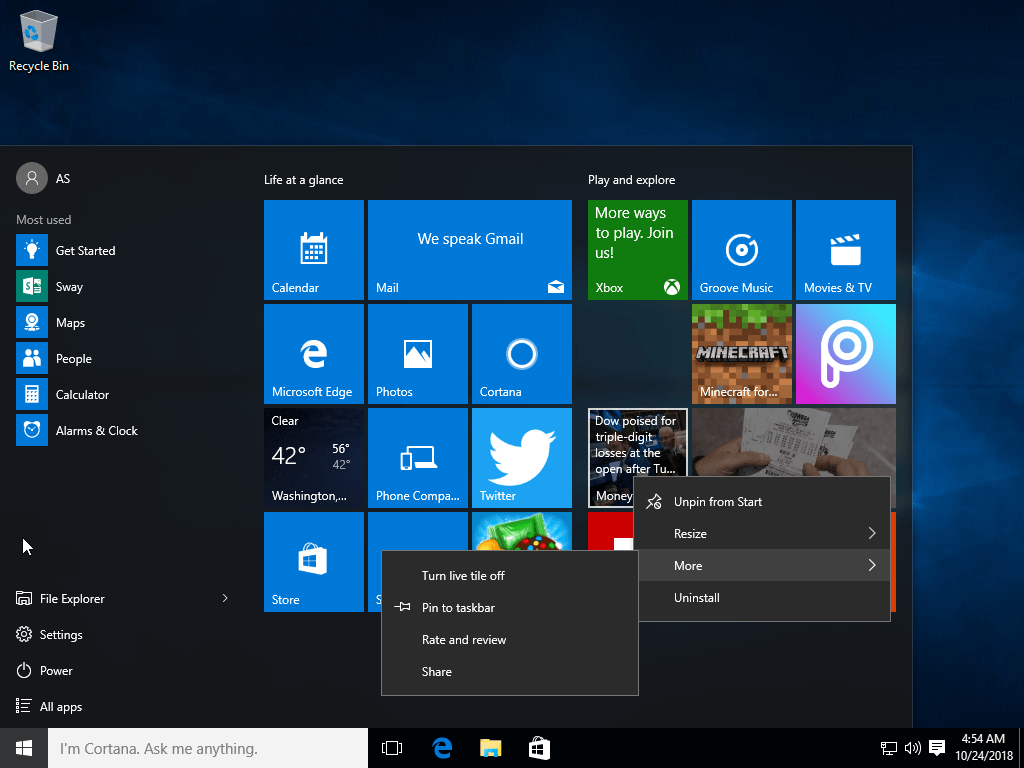Screen dimensions: 1024x768
Task: Expand the Resize submenu
Action: pyautogui.click(x=761, y=534)
